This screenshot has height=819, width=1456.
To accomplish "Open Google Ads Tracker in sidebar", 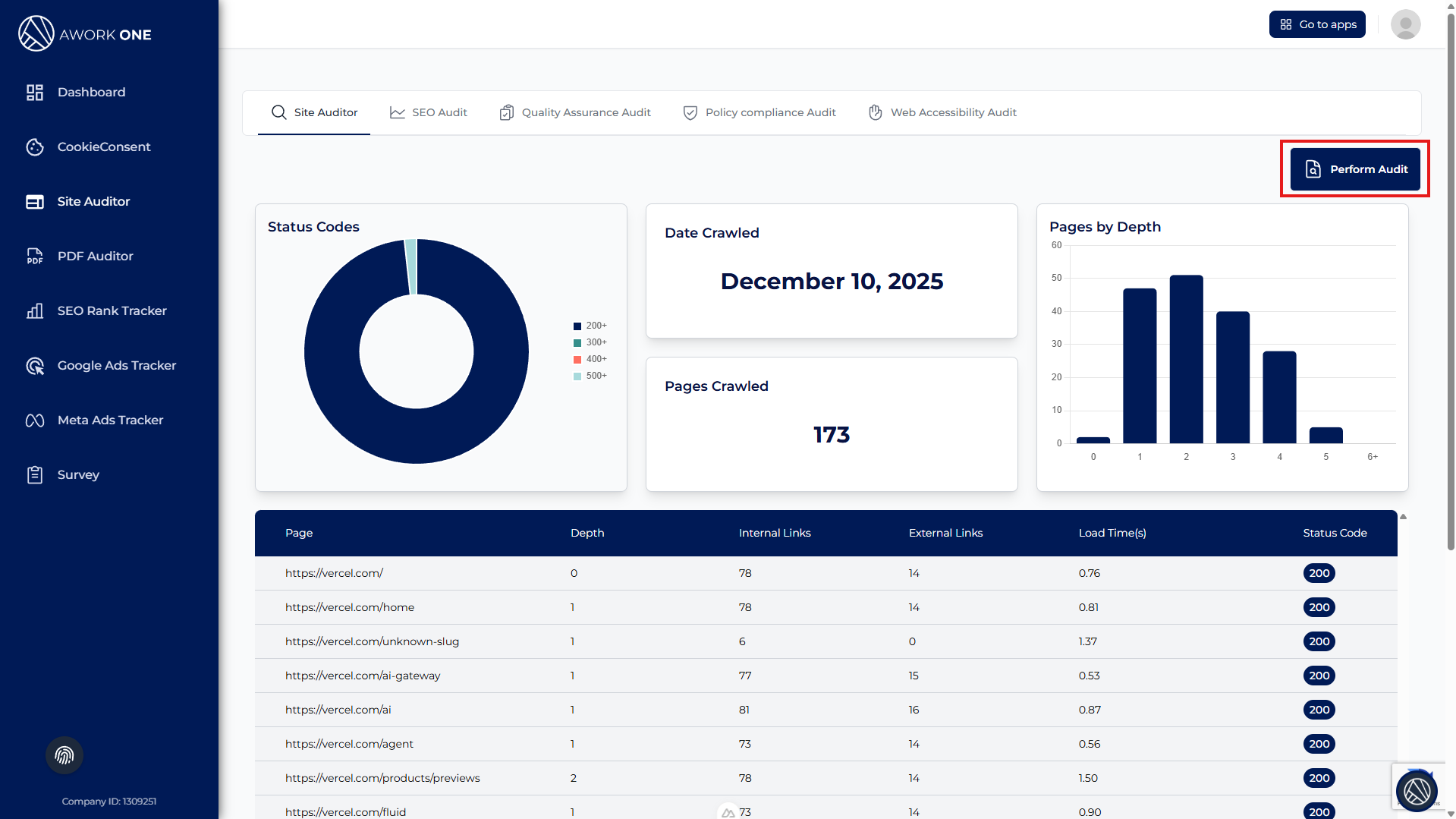I will (116, 366).
